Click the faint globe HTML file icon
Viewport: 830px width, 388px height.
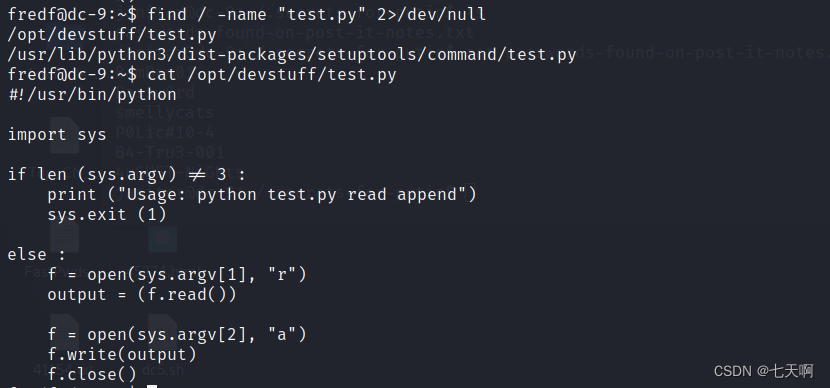(163, 238)
